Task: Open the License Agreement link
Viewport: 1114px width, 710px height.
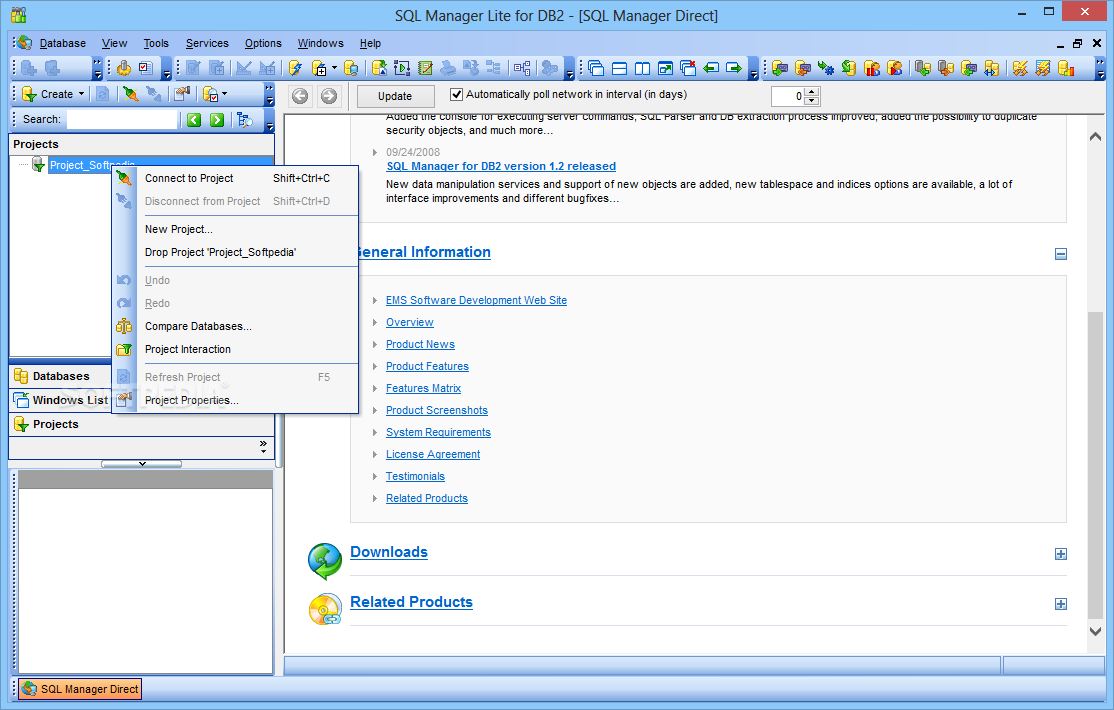Action: click(x=433, y=454)
